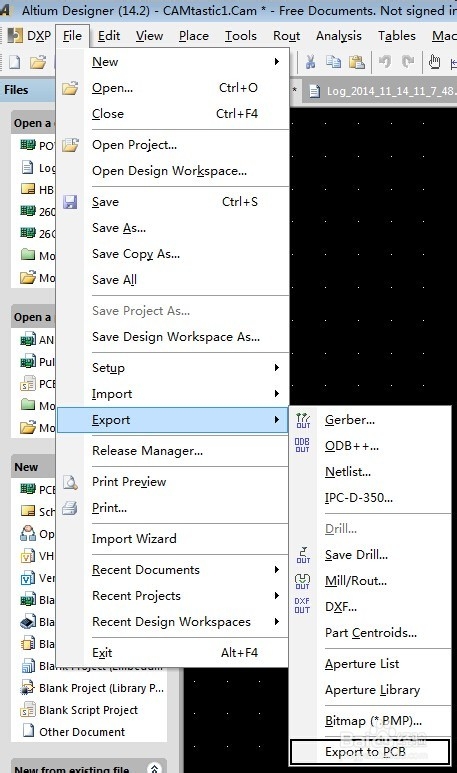Open the View menu
The image size is (457, 773).
tap(149, 36)
